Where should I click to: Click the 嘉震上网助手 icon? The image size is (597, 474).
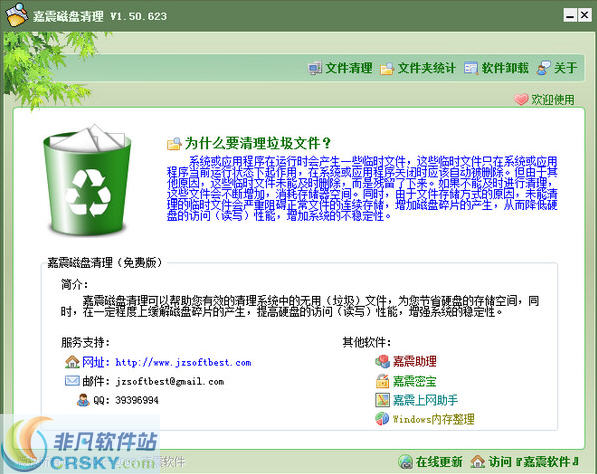[382, 400]
